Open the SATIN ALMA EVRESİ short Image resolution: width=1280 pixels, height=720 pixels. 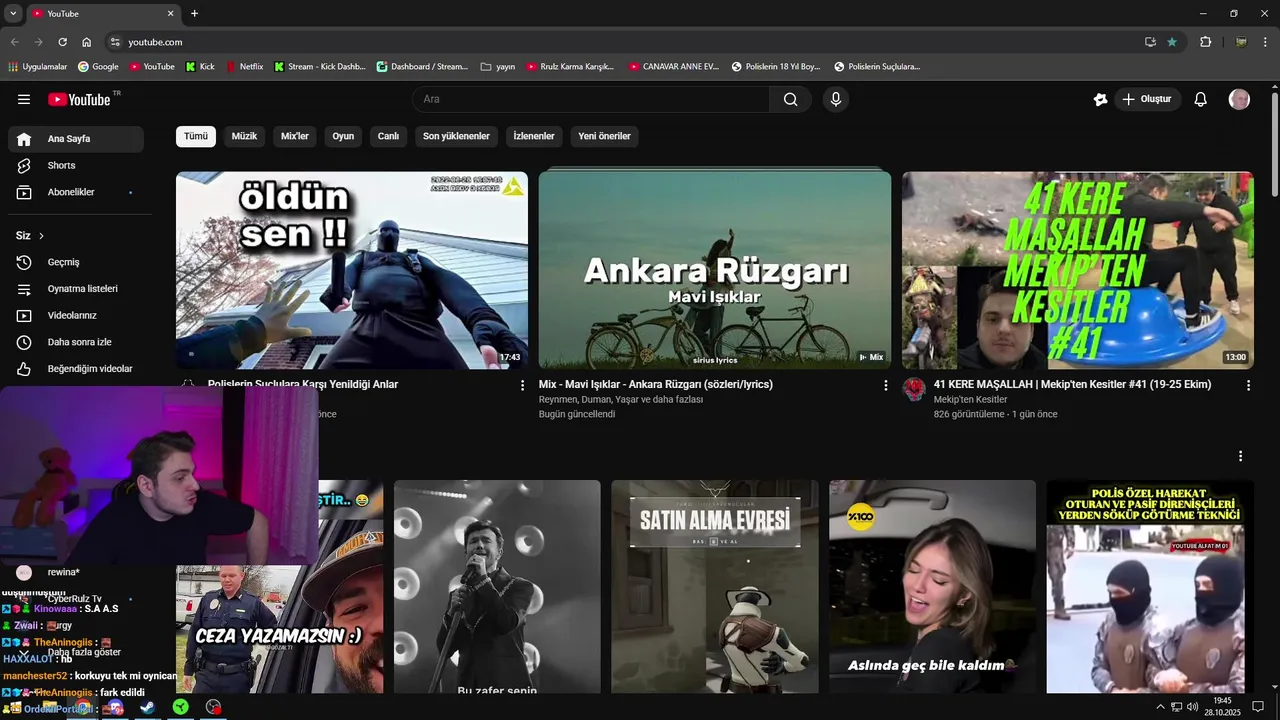pyautogui.click(x=715, y=587)
